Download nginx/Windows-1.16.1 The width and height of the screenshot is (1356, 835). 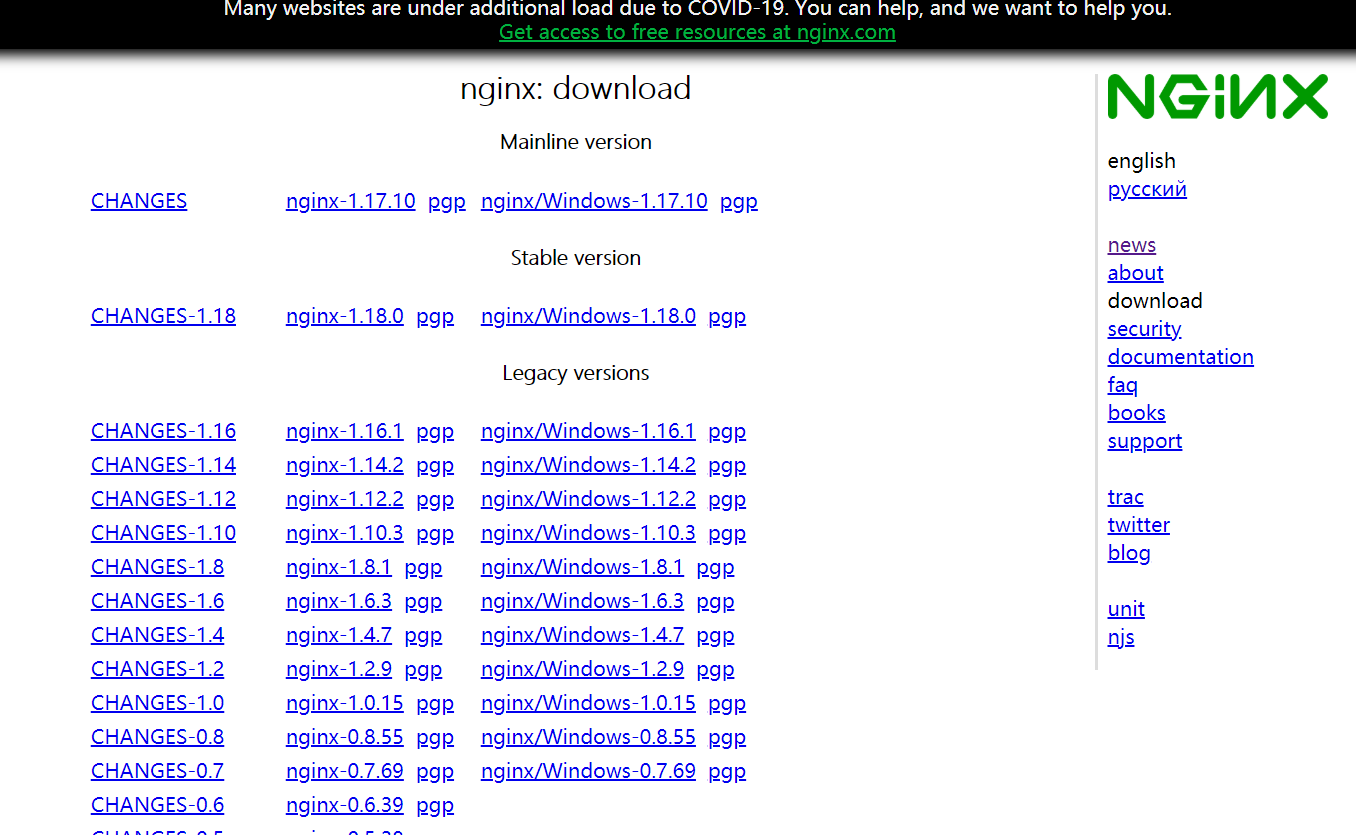click(x=588, y=431)
